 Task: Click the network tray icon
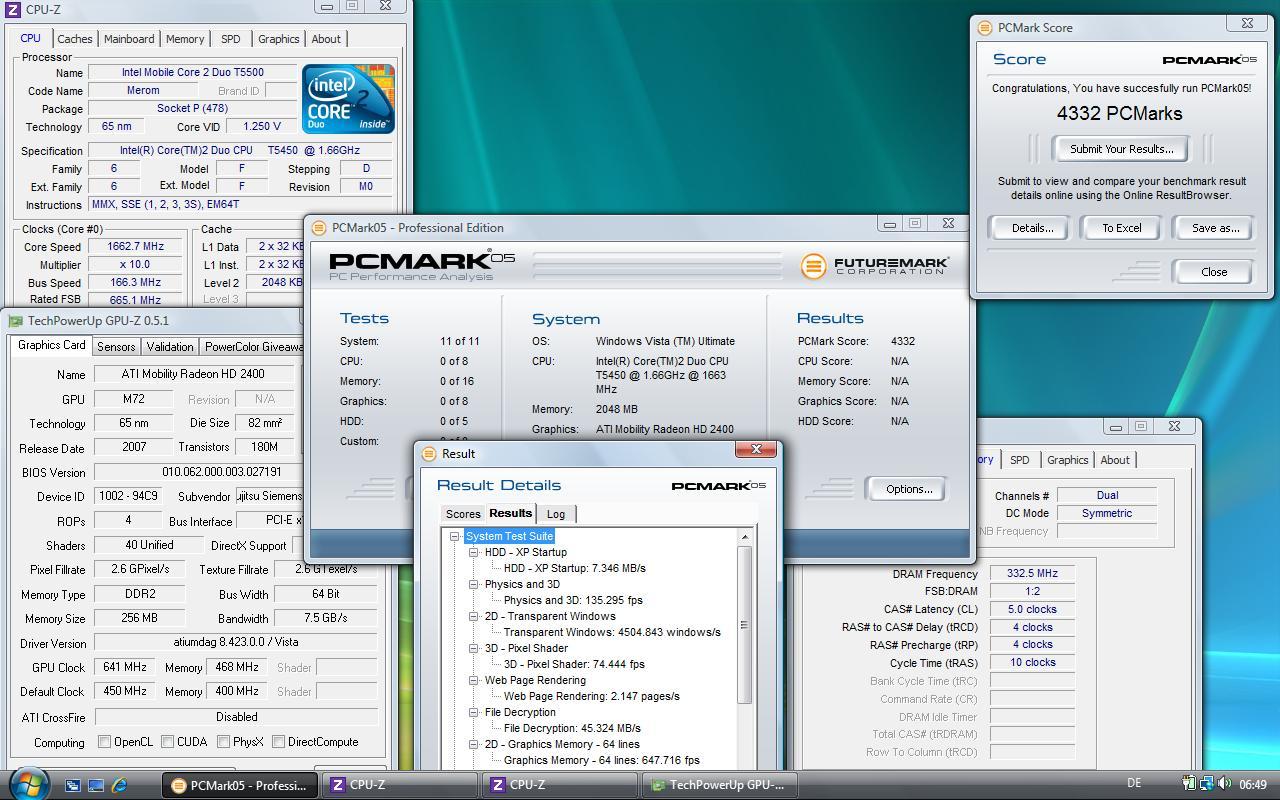click(1207, 784)
